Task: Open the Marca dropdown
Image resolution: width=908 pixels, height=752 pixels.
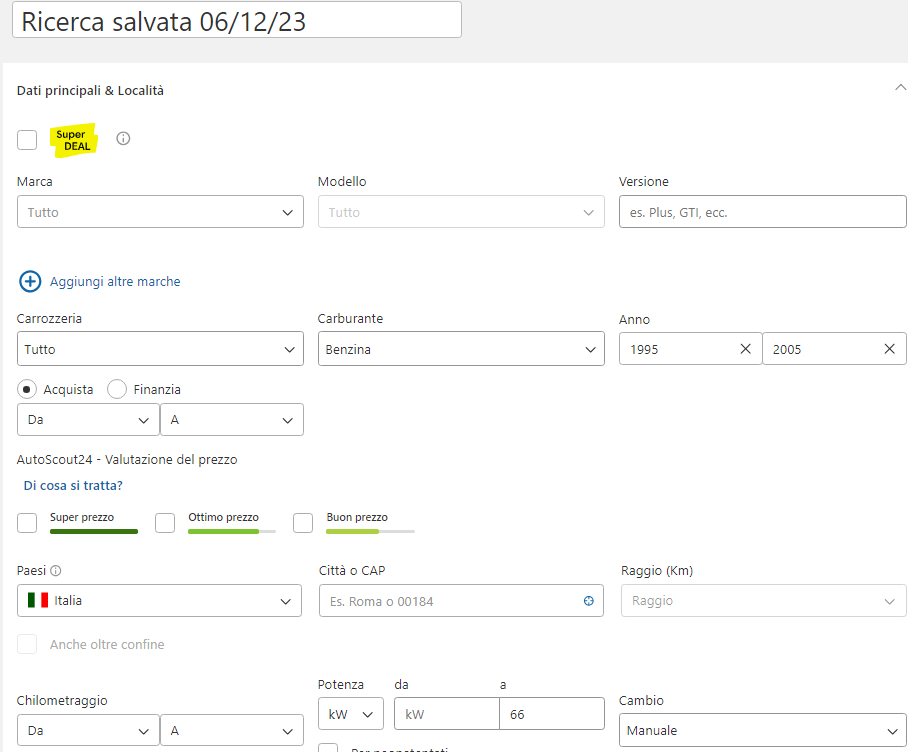Action: [x=160, y=212]
